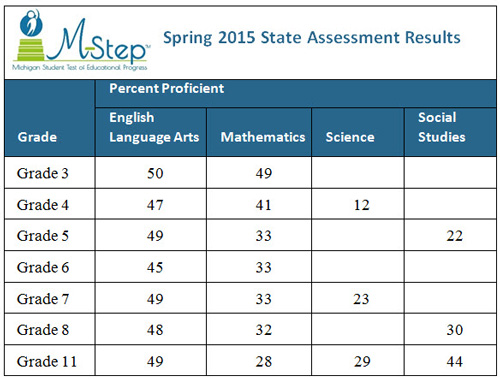Viewport: 500px width, 379px height.
Task: Click the Grade 3 ELA value 50
Action: tap(155, 173)
